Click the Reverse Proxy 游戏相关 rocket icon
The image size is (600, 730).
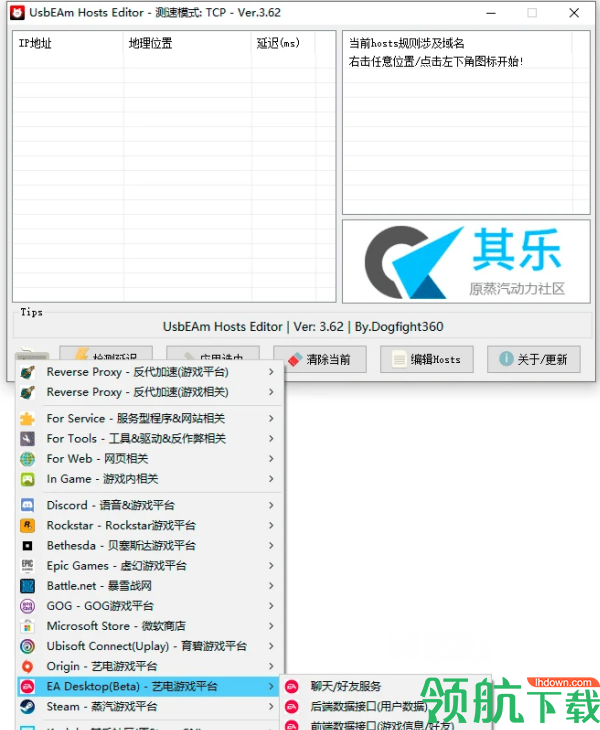(x=27, y=392)
